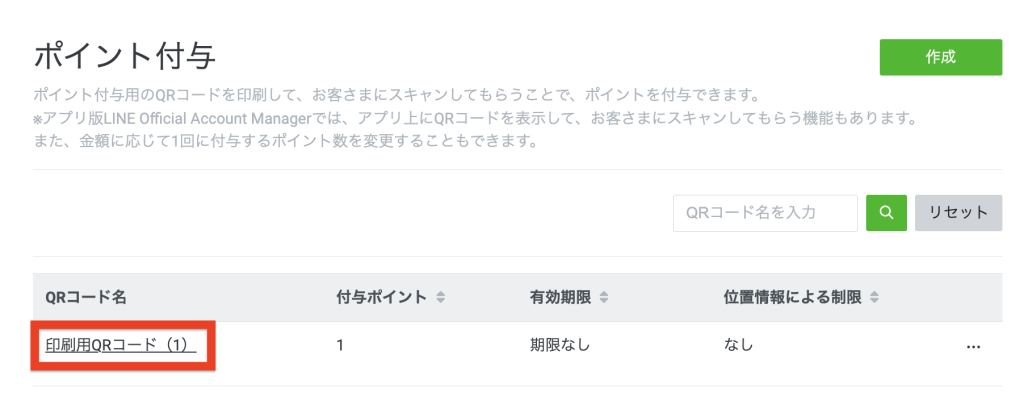The image size is (1024, 401).
Task: Click the 付与ポイント value 1 cell
Action: pyautogui.click(x=340, y=346)
